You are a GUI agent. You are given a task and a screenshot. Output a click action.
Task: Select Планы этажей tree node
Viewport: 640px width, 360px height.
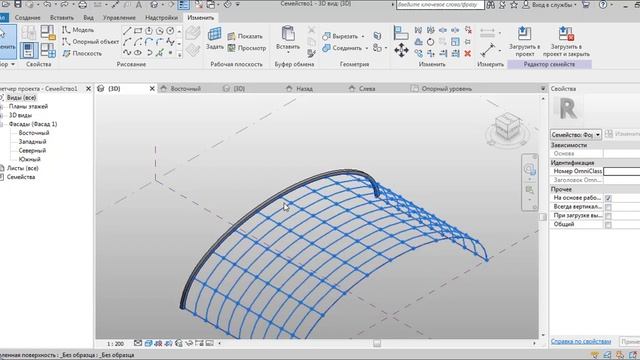click(x=28, y=106)
